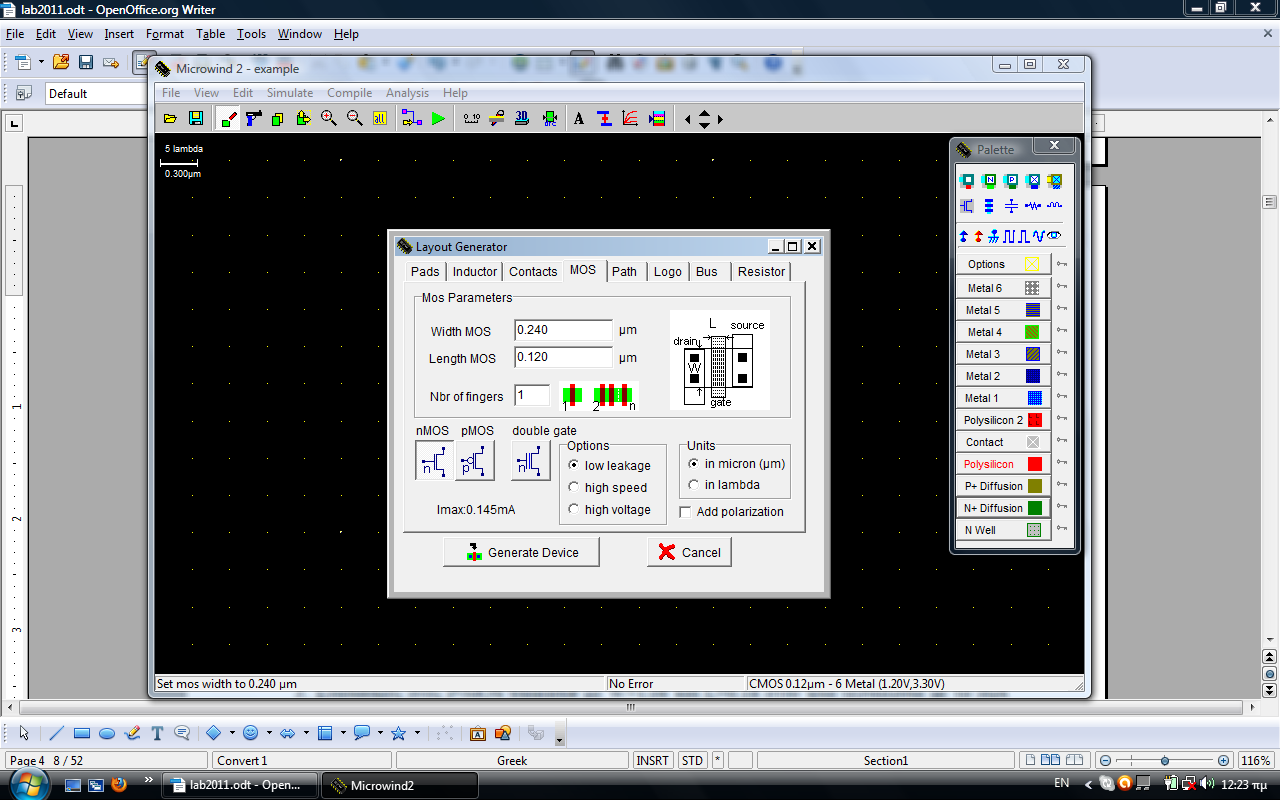Toggle protection key next to Metal 6
The image size is (1280, 800).
pos(1062,287)
